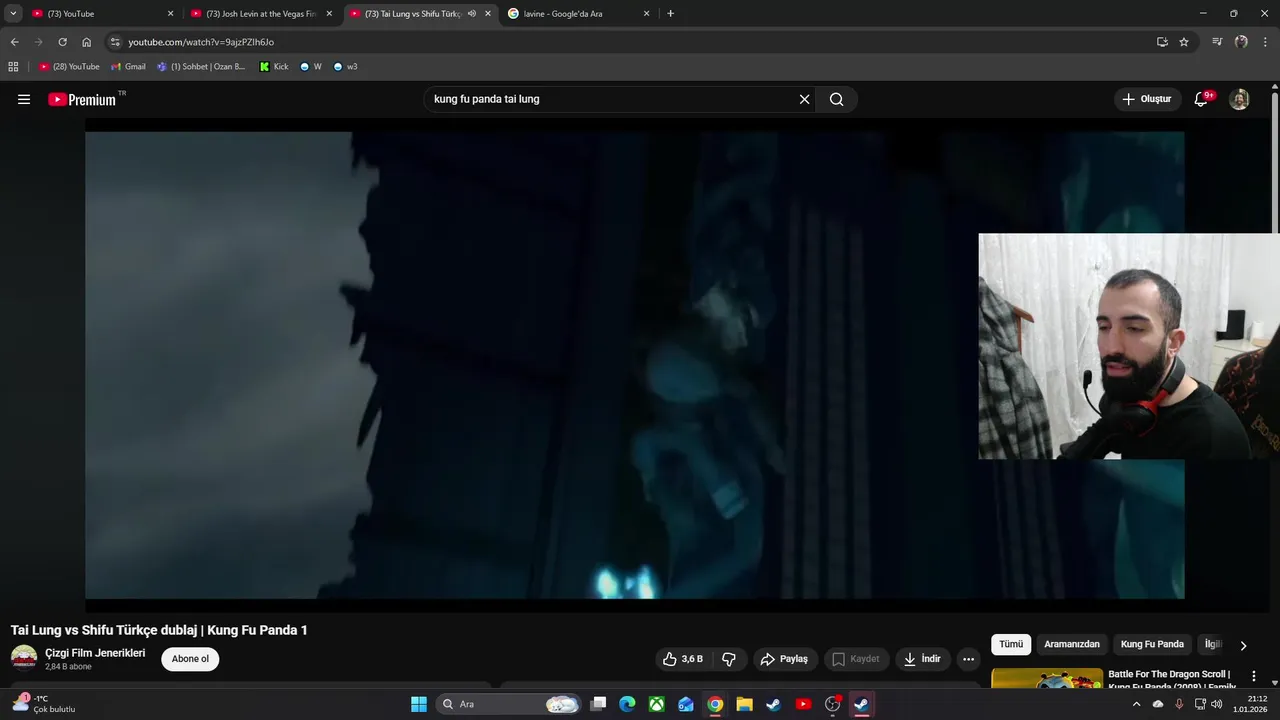Screen dimensions: 1280x720
Task: Clear the YouTube search box text
Action: (x=804, y=99)
